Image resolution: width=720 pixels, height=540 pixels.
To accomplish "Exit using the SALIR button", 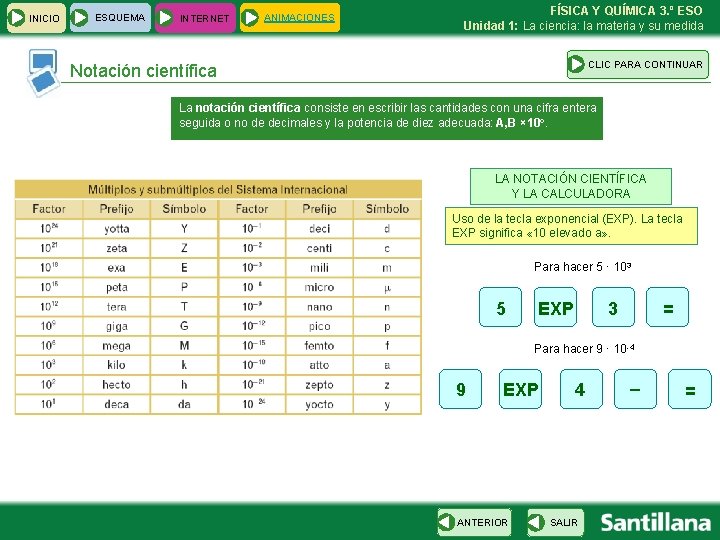I will 556,522.
